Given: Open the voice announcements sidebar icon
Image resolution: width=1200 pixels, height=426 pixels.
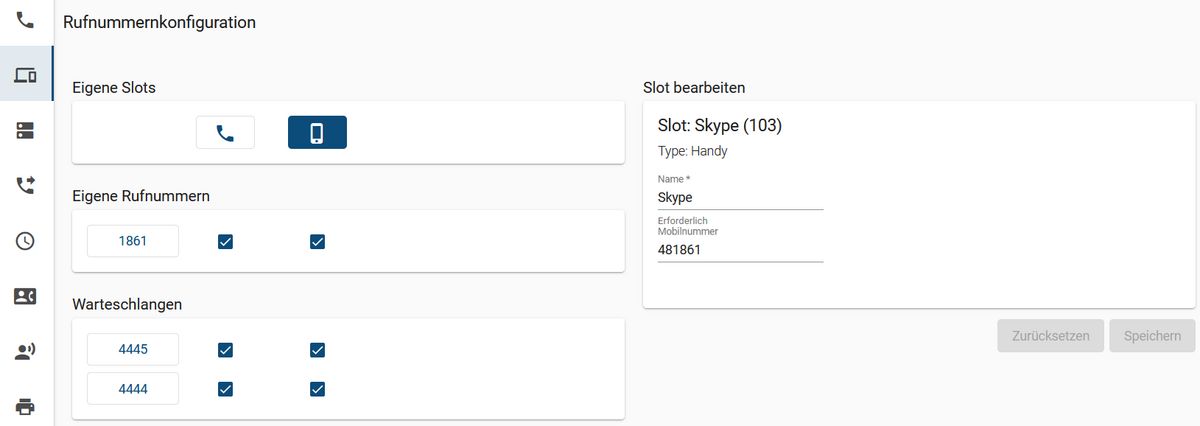Looking at the screenshot, I should [25, 350].
